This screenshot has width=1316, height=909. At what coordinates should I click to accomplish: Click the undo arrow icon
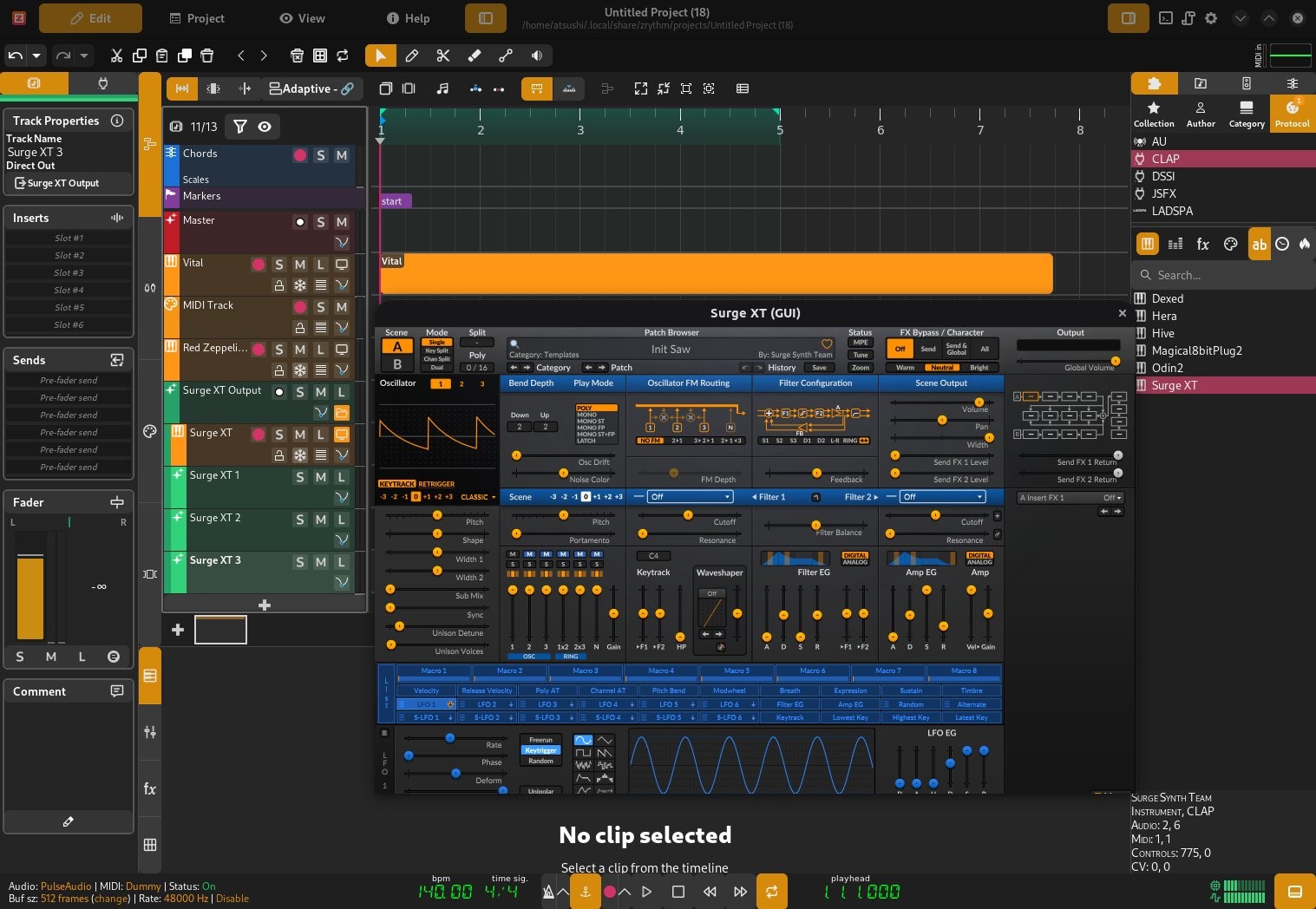15,56
